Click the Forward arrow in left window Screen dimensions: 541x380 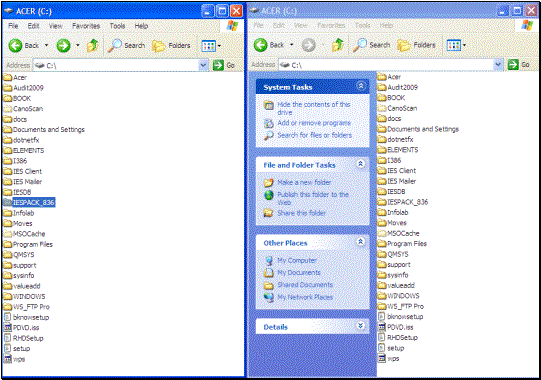point(63,46)
